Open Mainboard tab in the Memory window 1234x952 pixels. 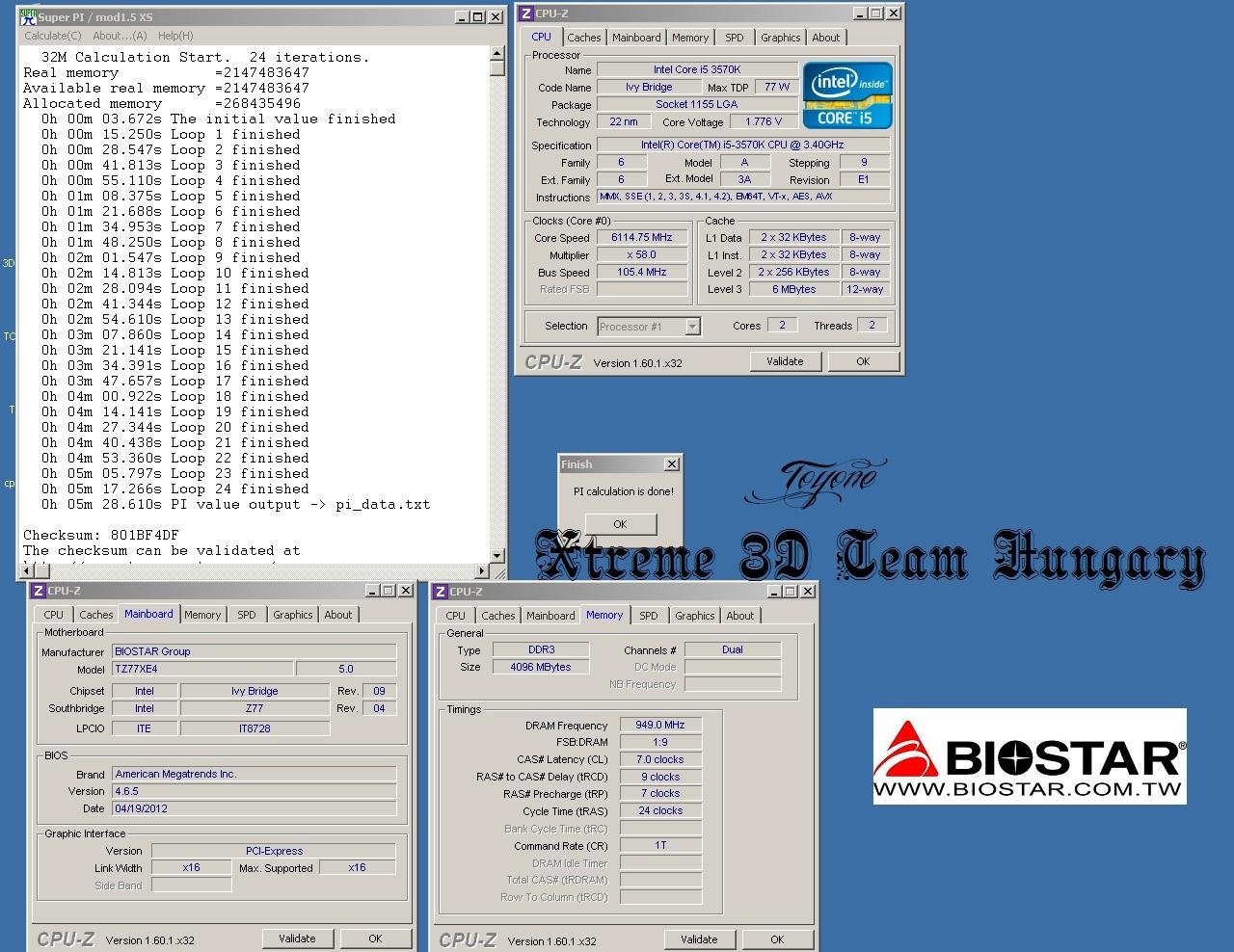point(550,616)
